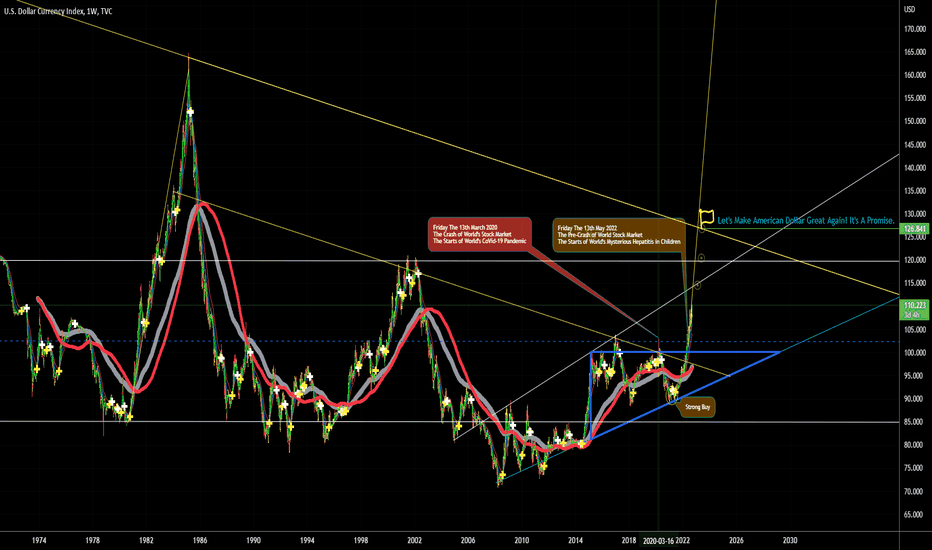
Task: Click the 1994 label on the time axis
Action: pos(307,540)
